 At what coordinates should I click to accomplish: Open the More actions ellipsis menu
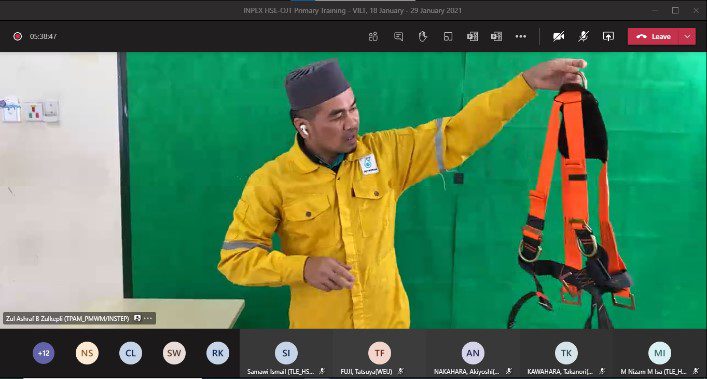521,37
